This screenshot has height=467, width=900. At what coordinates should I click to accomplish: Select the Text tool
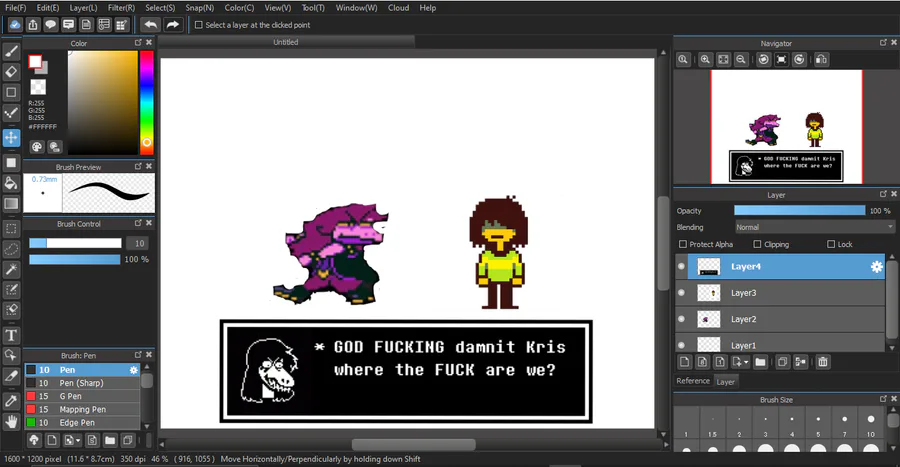11,335
